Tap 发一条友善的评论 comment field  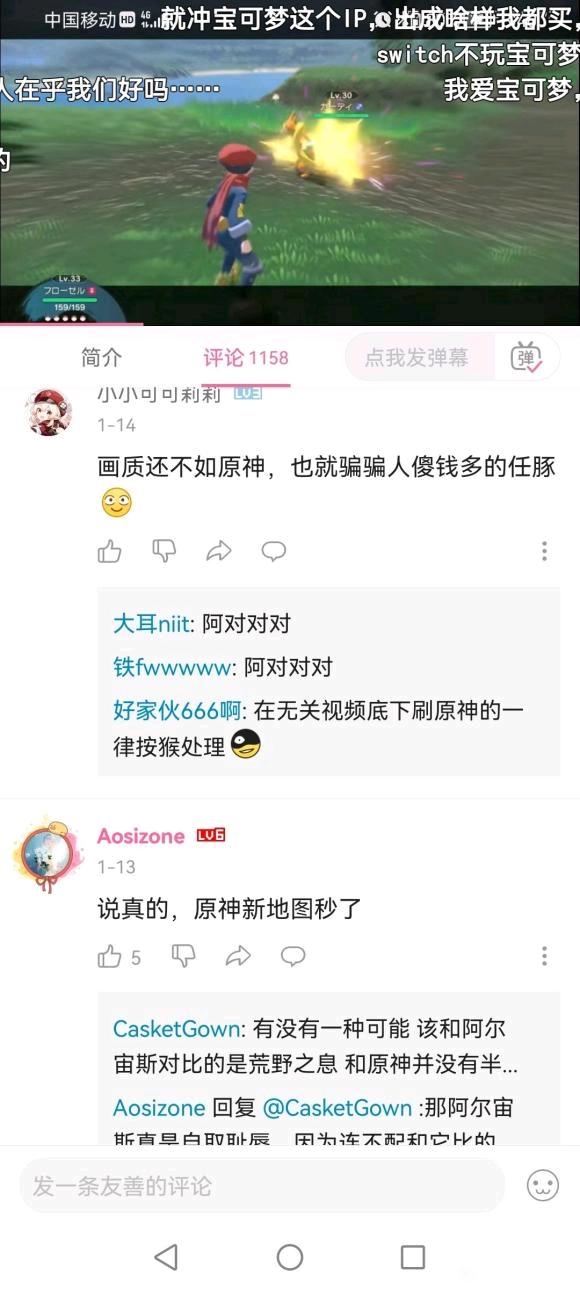click(262, 1186)
